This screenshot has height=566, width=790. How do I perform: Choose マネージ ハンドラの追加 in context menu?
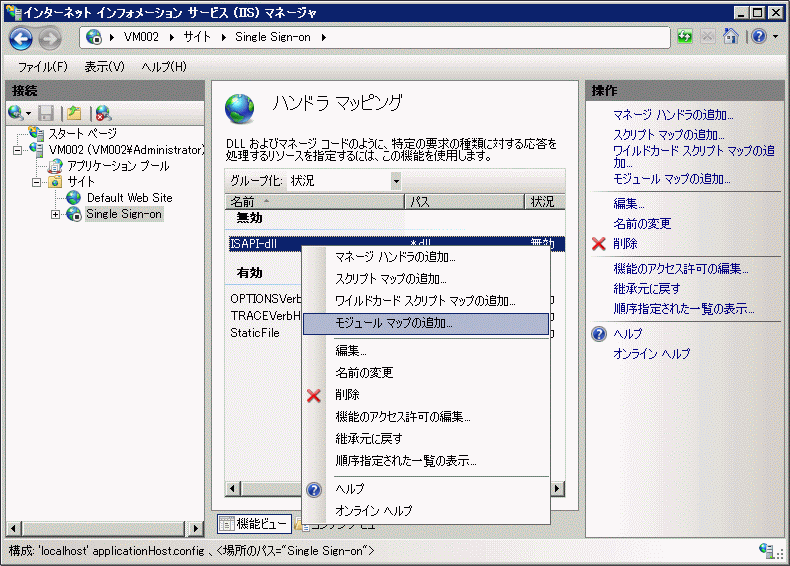tap(426, 257)
